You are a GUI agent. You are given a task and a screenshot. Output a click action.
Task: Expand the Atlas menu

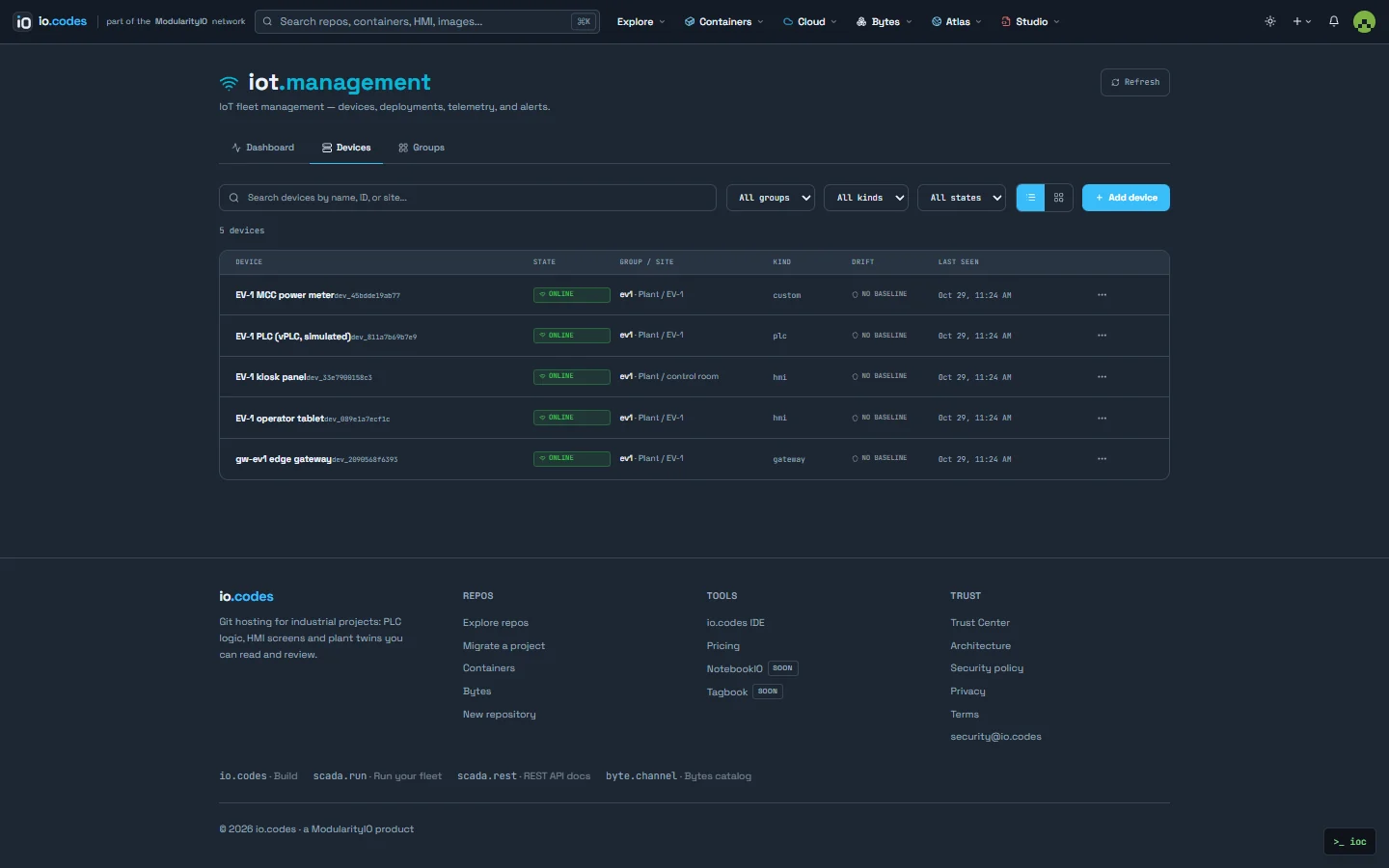click(957, 21)
